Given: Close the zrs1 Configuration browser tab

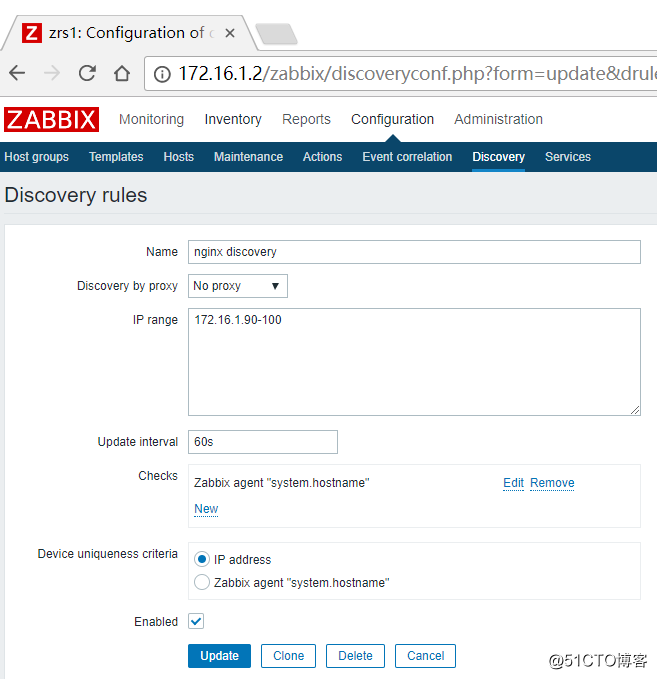Looking at the screenshot, I should (230, 33).
